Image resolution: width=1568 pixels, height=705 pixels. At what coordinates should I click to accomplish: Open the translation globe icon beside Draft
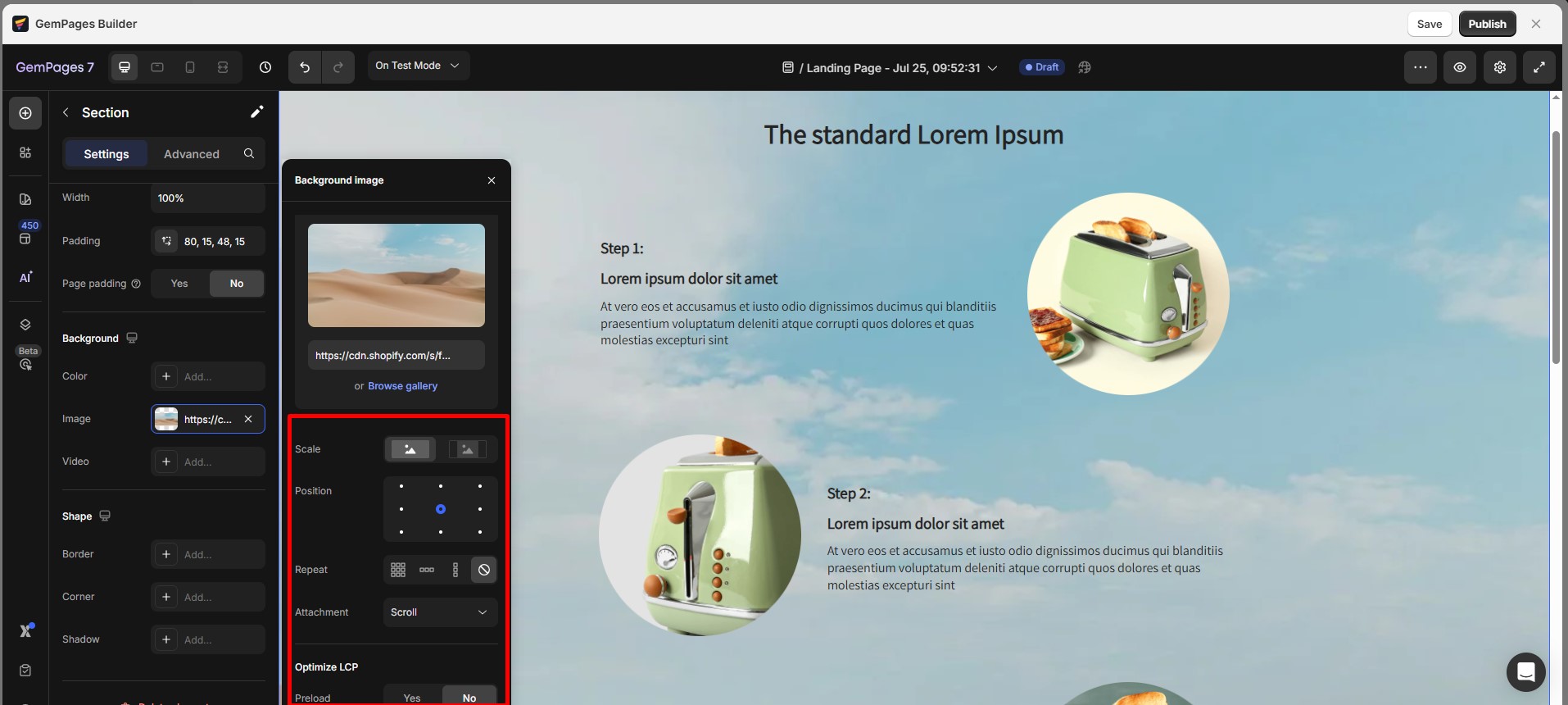coord(1085,67)
